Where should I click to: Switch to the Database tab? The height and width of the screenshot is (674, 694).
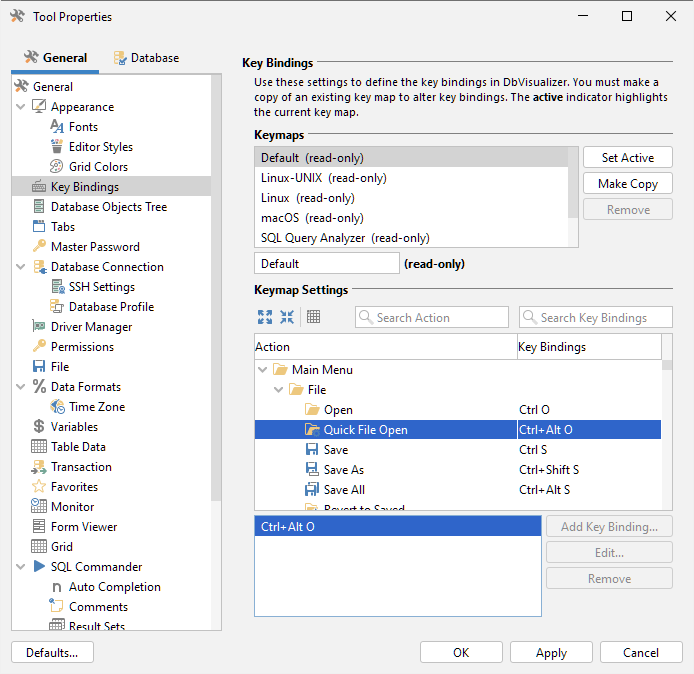(x=146, y=58)
